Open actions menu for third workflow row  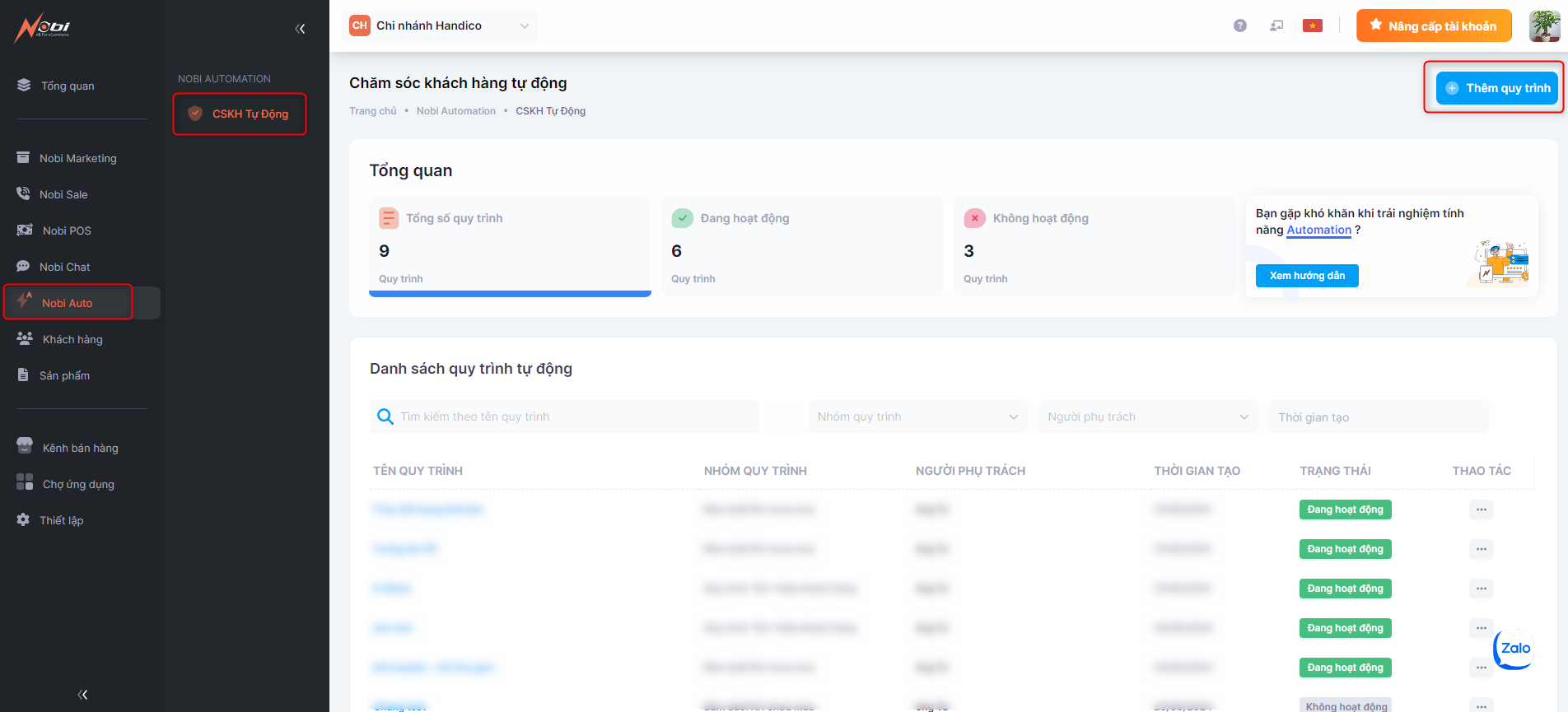point(1481,589)
